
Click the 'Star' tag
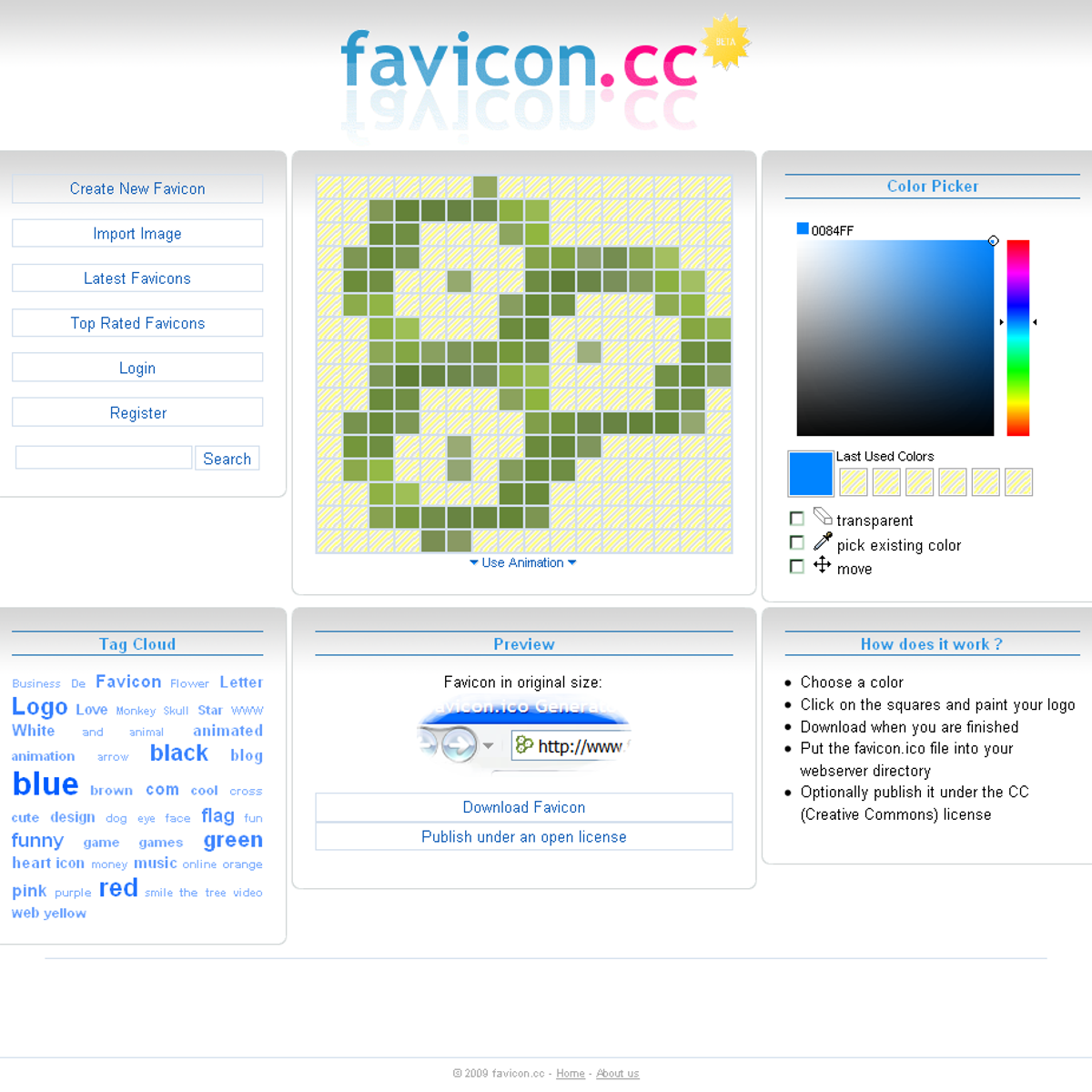tap(210, 710)
